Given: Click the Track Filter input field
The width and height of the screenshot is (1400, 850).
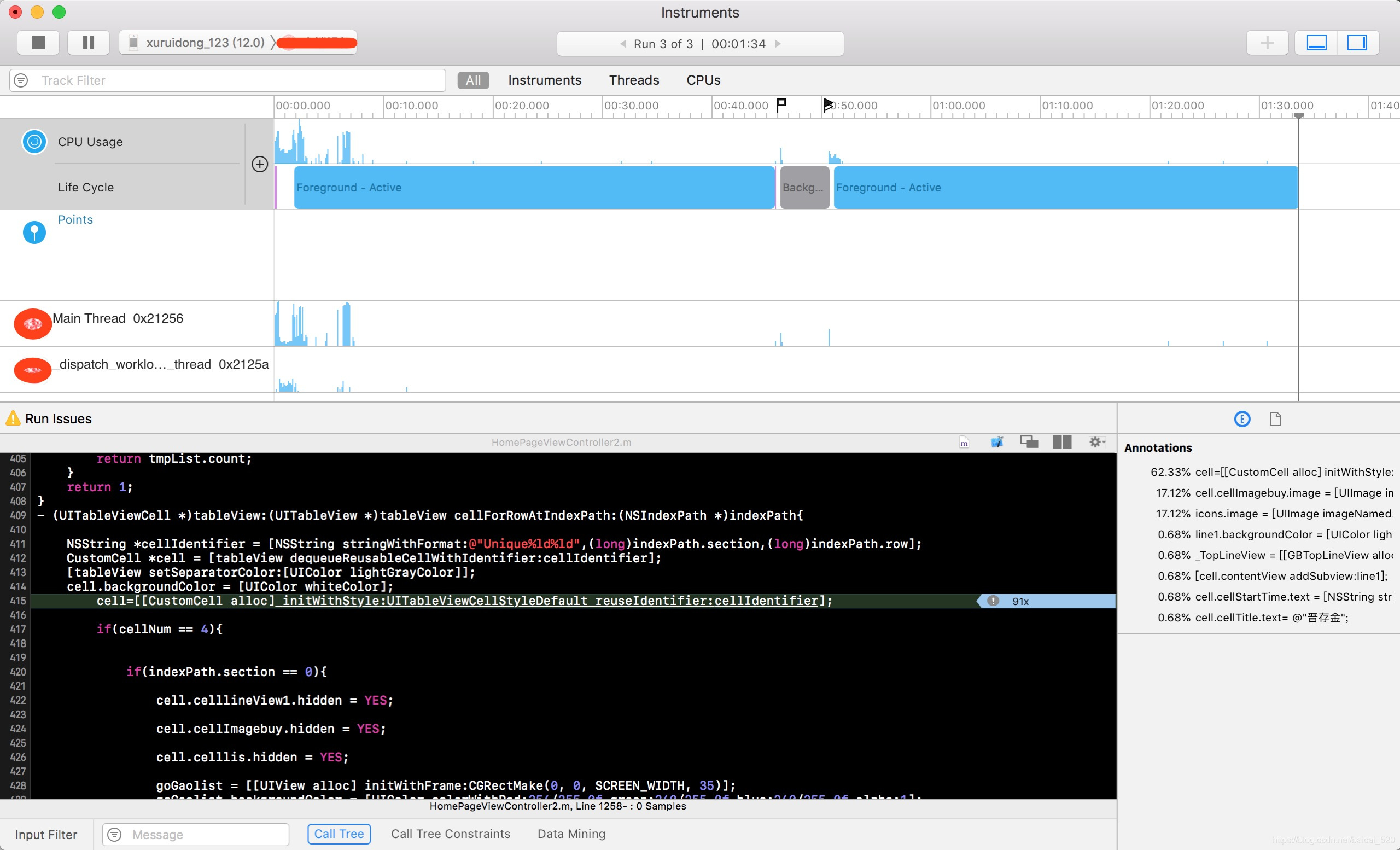Looking at the screenshot, I should (238, 81).
